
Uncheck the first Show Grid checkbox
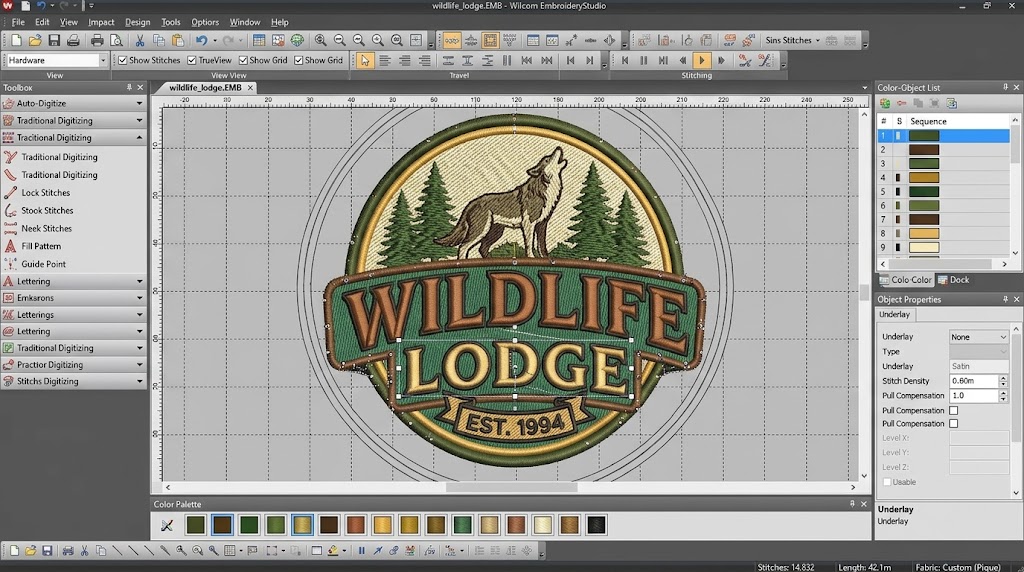pos(243,60)
